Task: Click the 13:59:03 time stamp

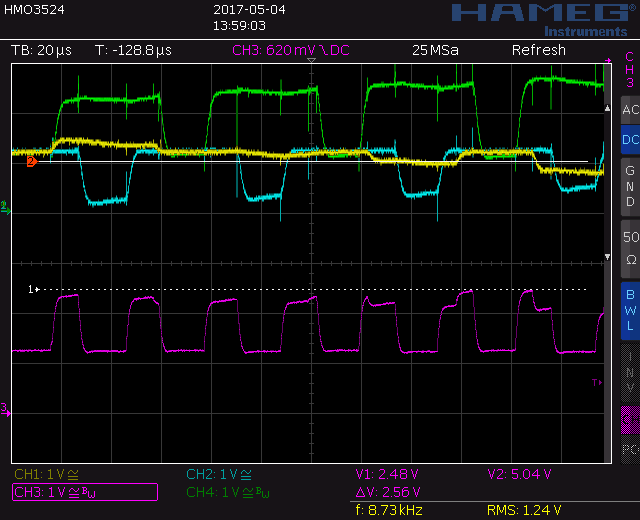Action: click(239, 26)
